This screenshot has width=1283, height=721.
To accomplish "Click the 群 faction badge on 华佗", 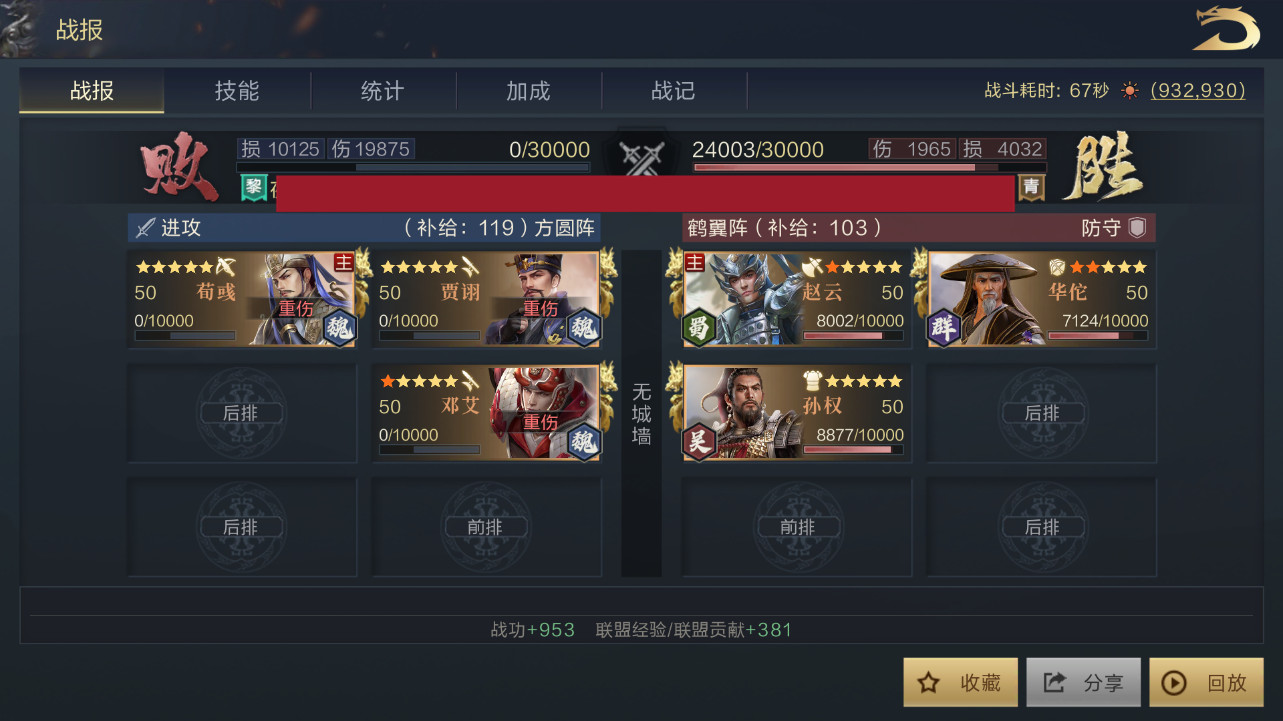I will coord(944,329).
